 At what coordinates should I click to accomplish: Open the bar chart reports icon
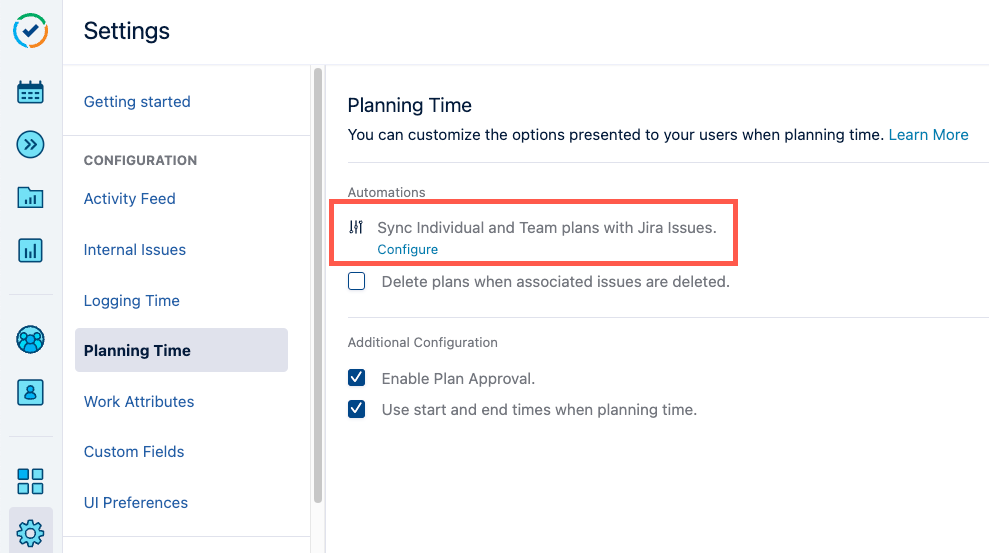tap(30, 249)
